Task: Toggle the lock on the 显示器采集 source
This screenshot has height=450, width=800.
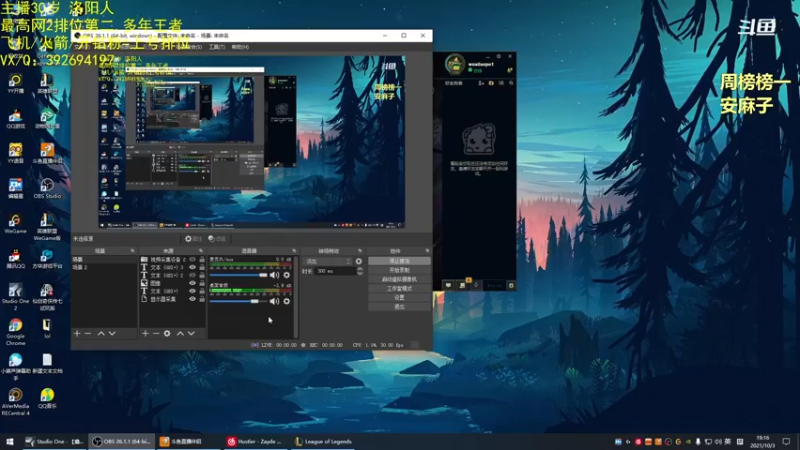Action: click(x=202, y=299)
